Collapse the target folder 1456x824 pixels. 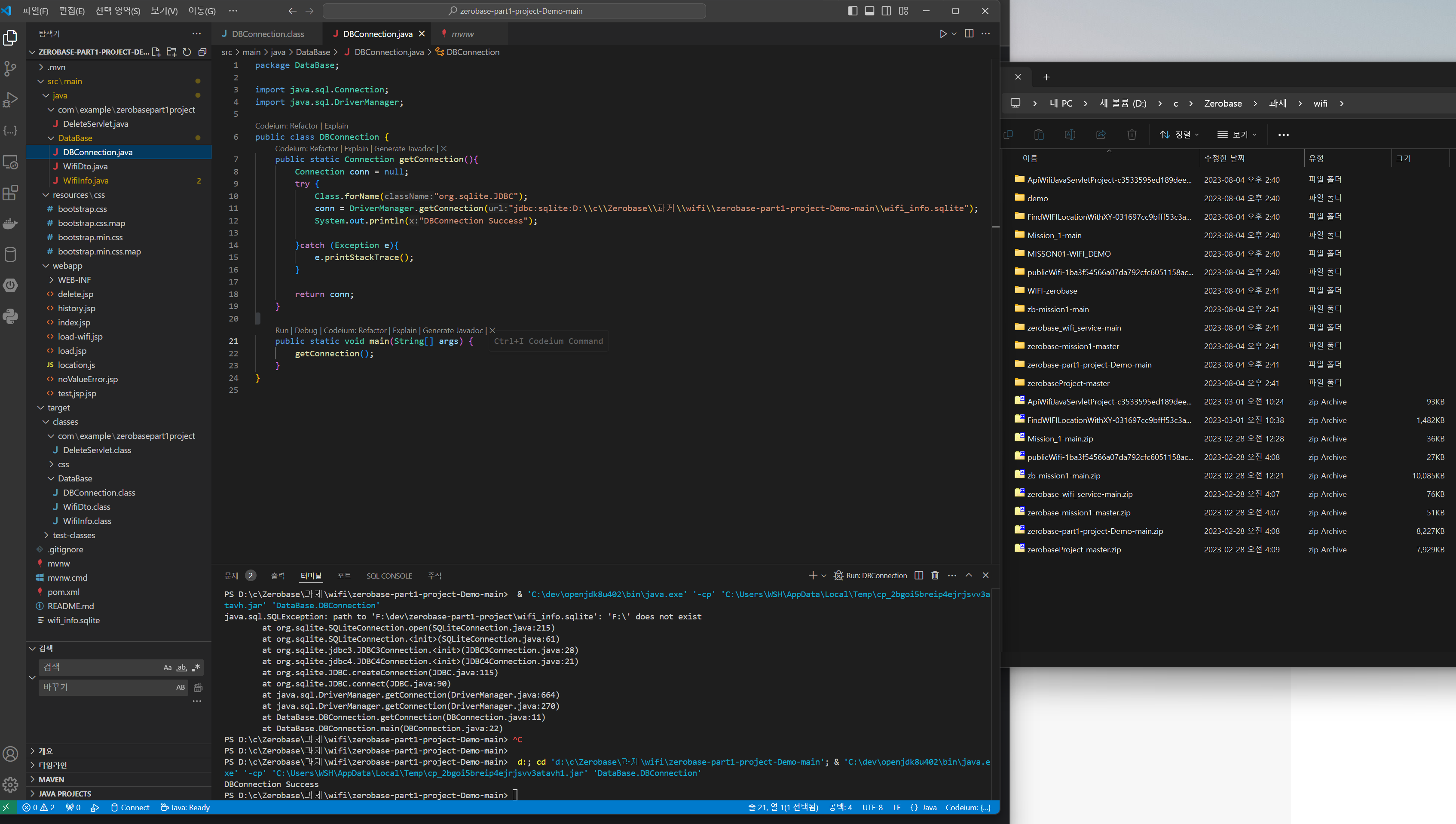(59, 407)
